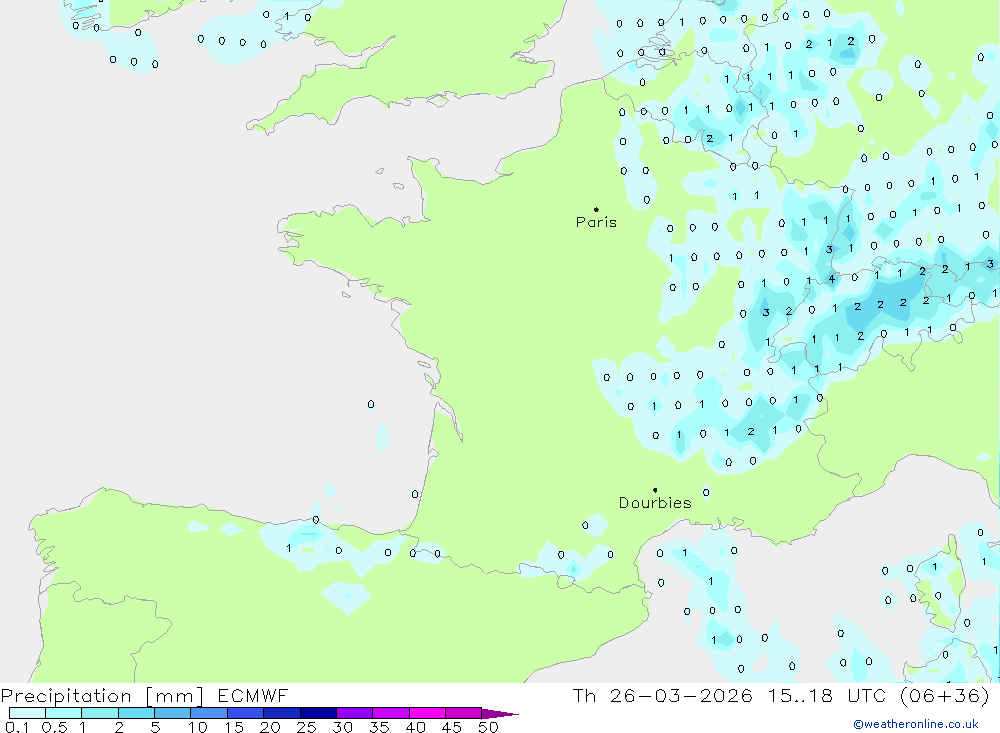Click the '[mm]' unit label

click(175, 696)
